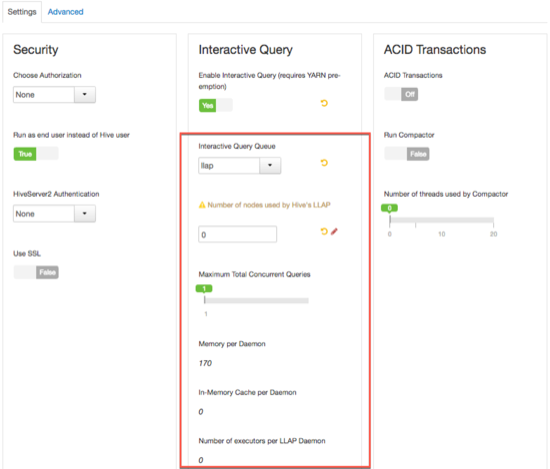Click undo arrow next to LLAP nodes field
Viewport: 550px width, 469px height.
click(x=324, y=231)
